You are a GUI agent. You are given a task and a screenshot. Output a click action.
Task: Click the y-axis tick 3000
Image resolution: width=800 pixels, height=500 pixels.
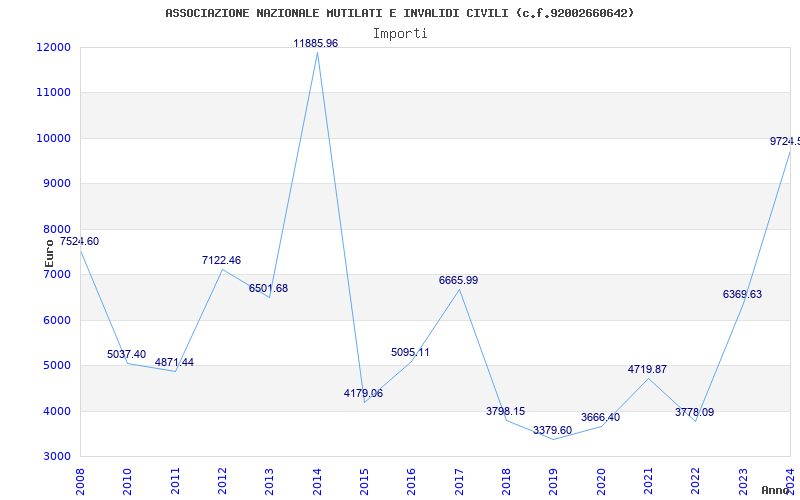click(56, 456)
